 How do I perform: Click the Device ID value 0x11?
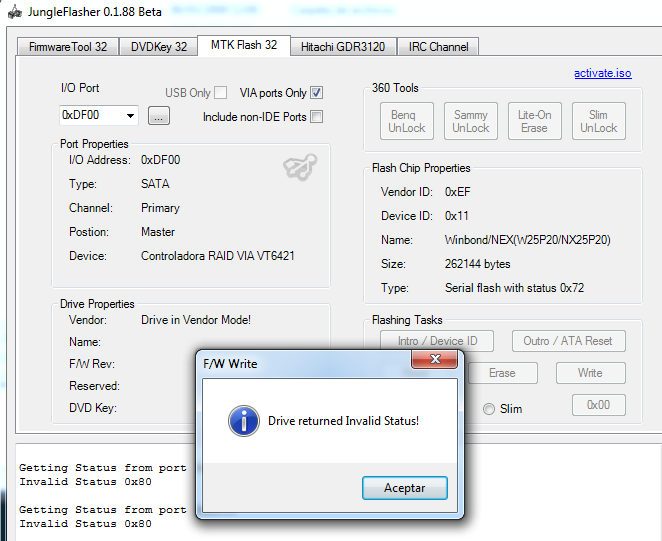point(456,216)
